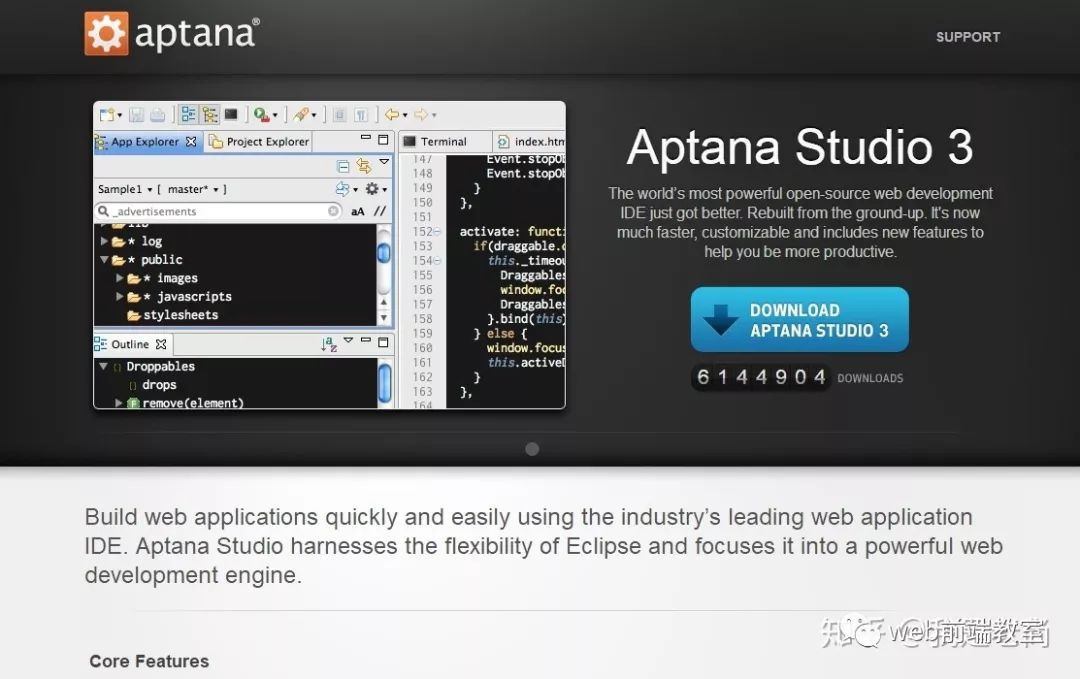Open the dropdown beside the Run icon
This screenshot has width=1080, height=679.
coord(275,115)
